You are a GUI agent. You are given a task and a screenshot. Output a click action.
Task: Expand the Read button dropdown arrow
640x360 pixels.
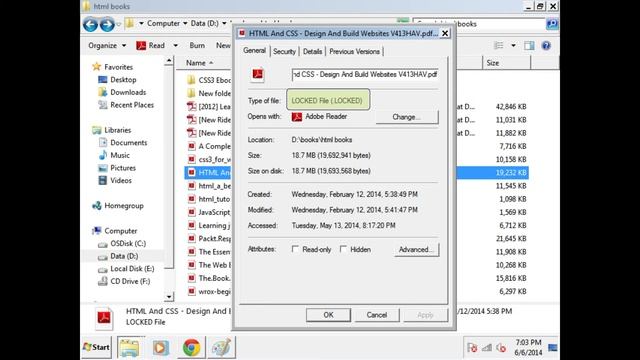pyautogui.click(x=176, y=45)
